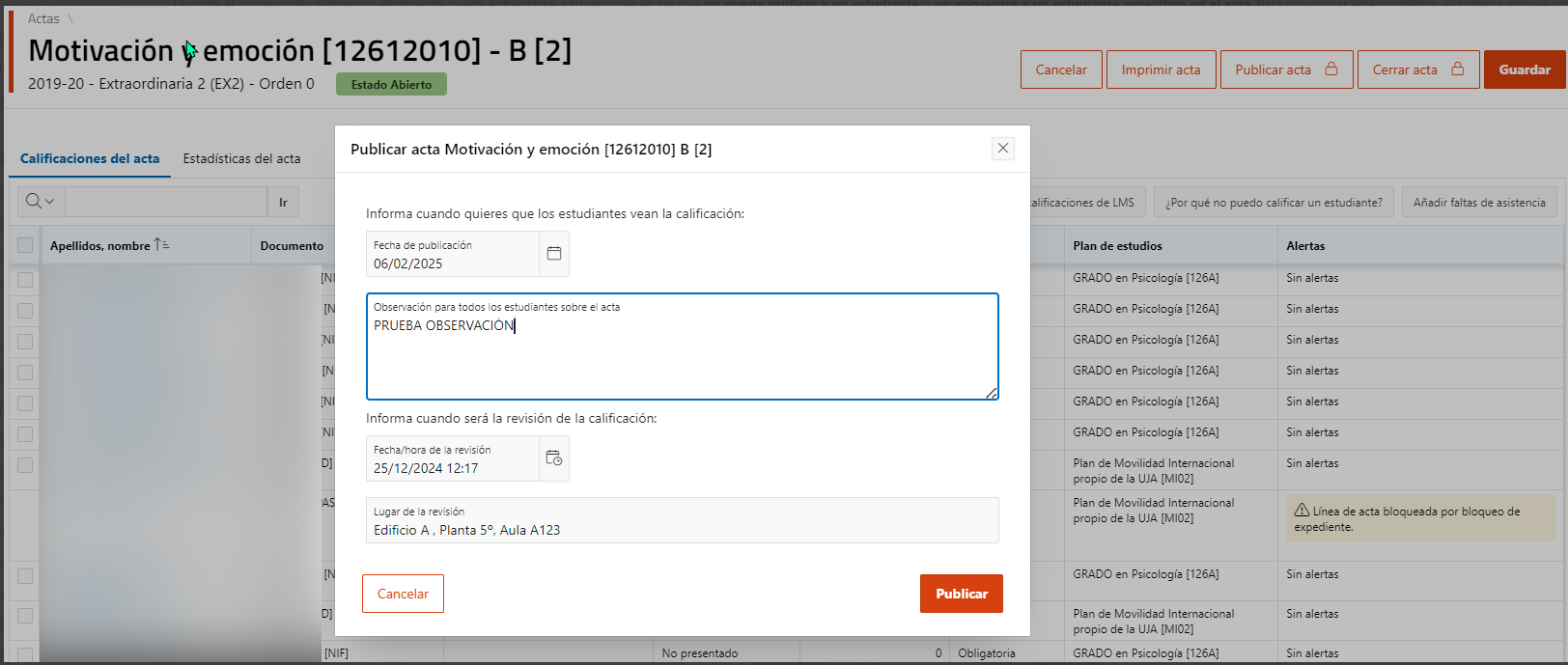1568x665 pixels.
Task: Sort by Apellidos, nombre arrow icon
Action: click(161, 245)
